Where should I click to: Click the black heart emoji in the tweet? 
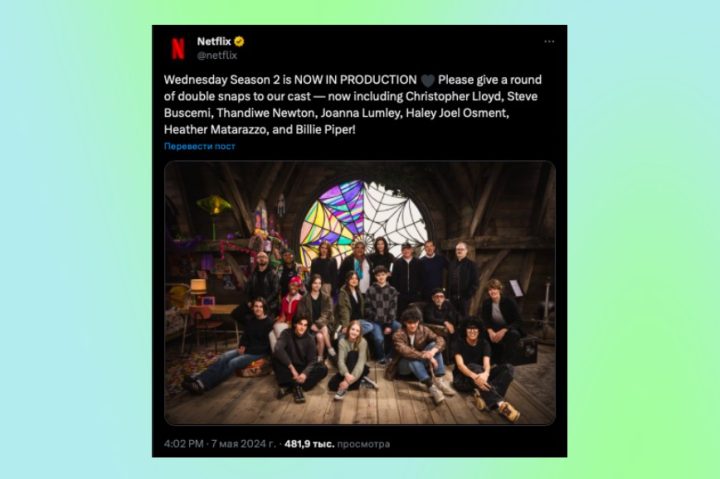428,80
